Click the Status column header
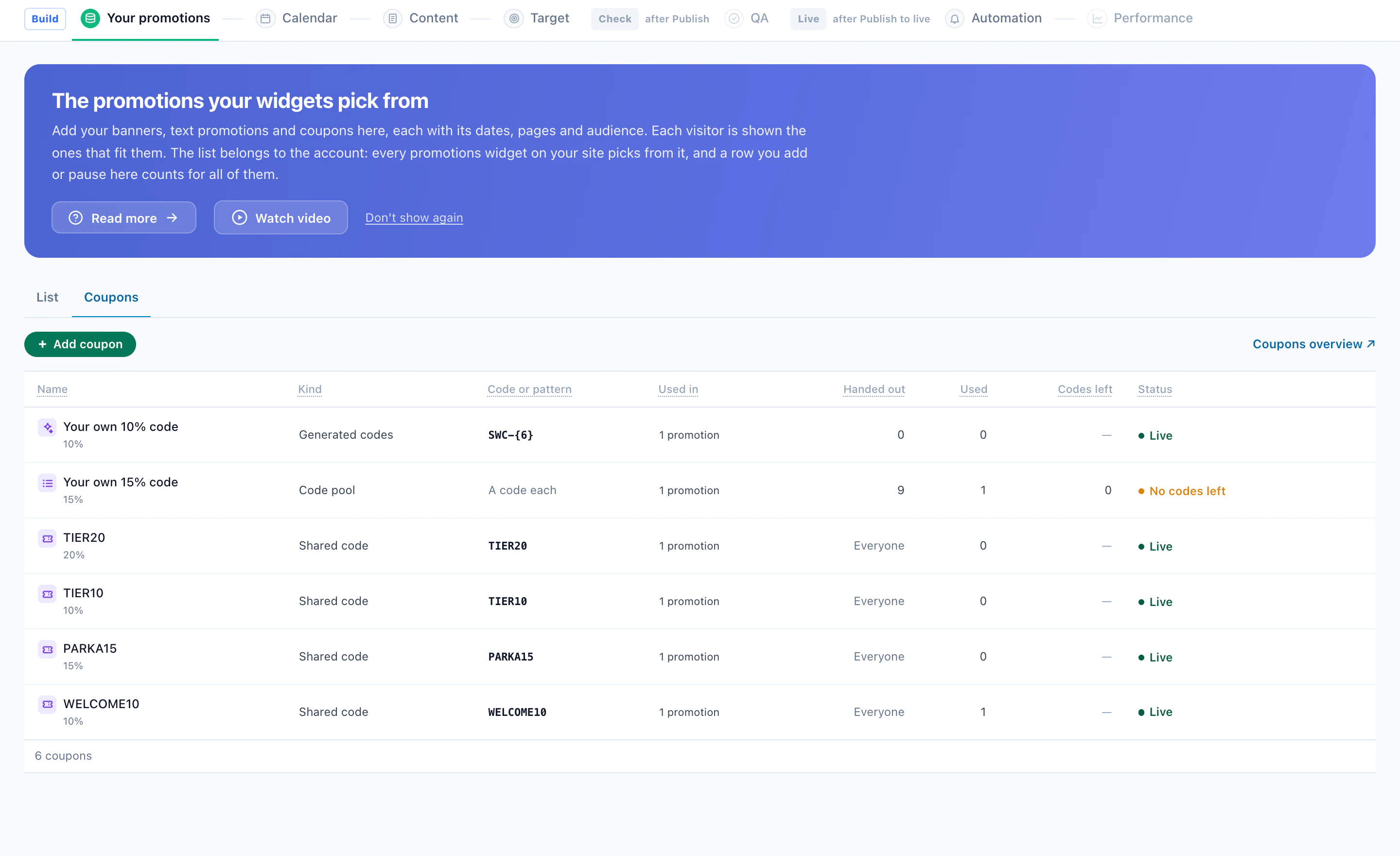Screen dimensions: 1400x856 [x=1155, y=390]
